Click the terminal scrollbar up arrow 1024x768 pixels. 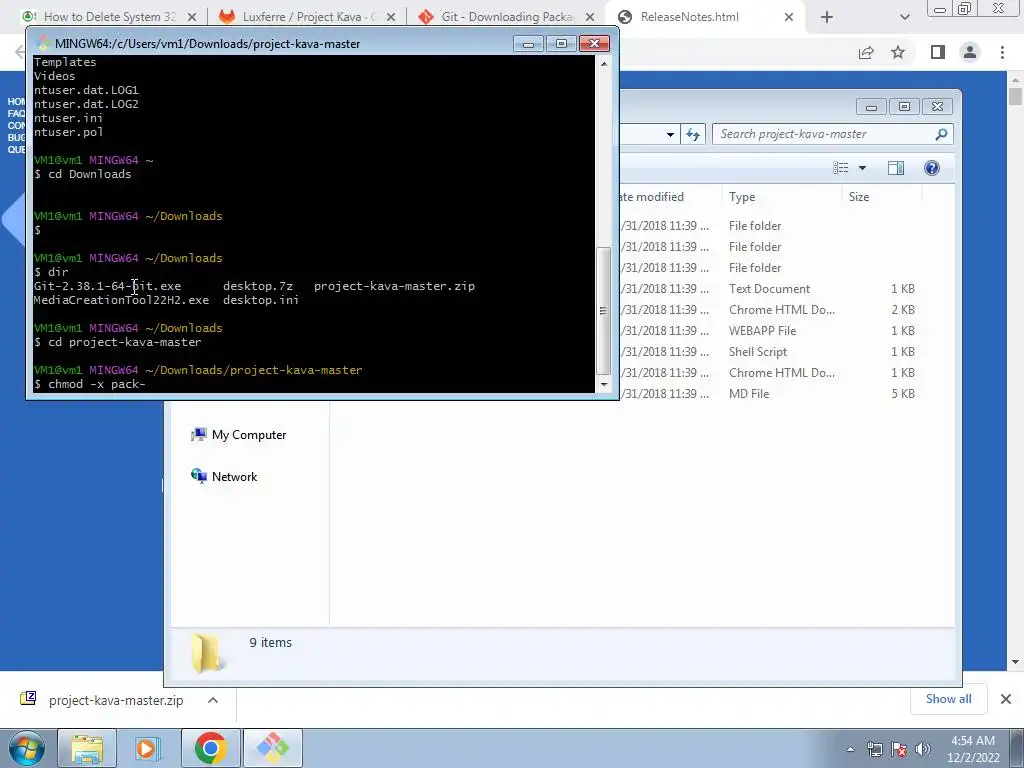coord(604,64)
